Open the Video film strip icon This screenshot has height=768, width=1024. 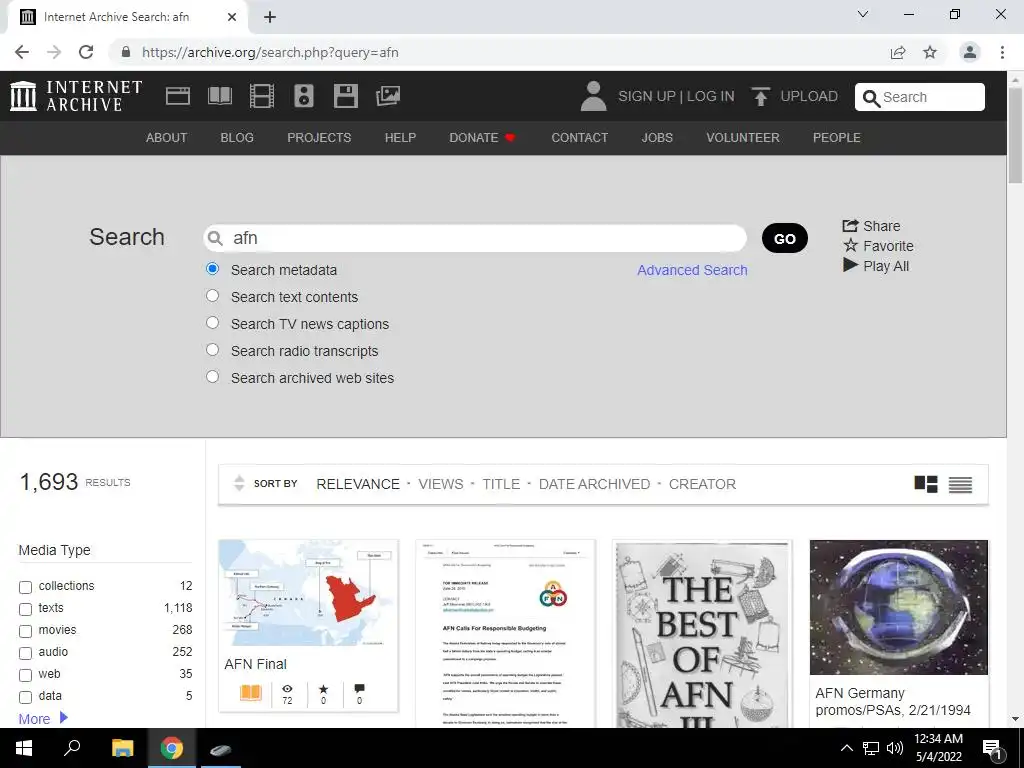click(262, 96)
